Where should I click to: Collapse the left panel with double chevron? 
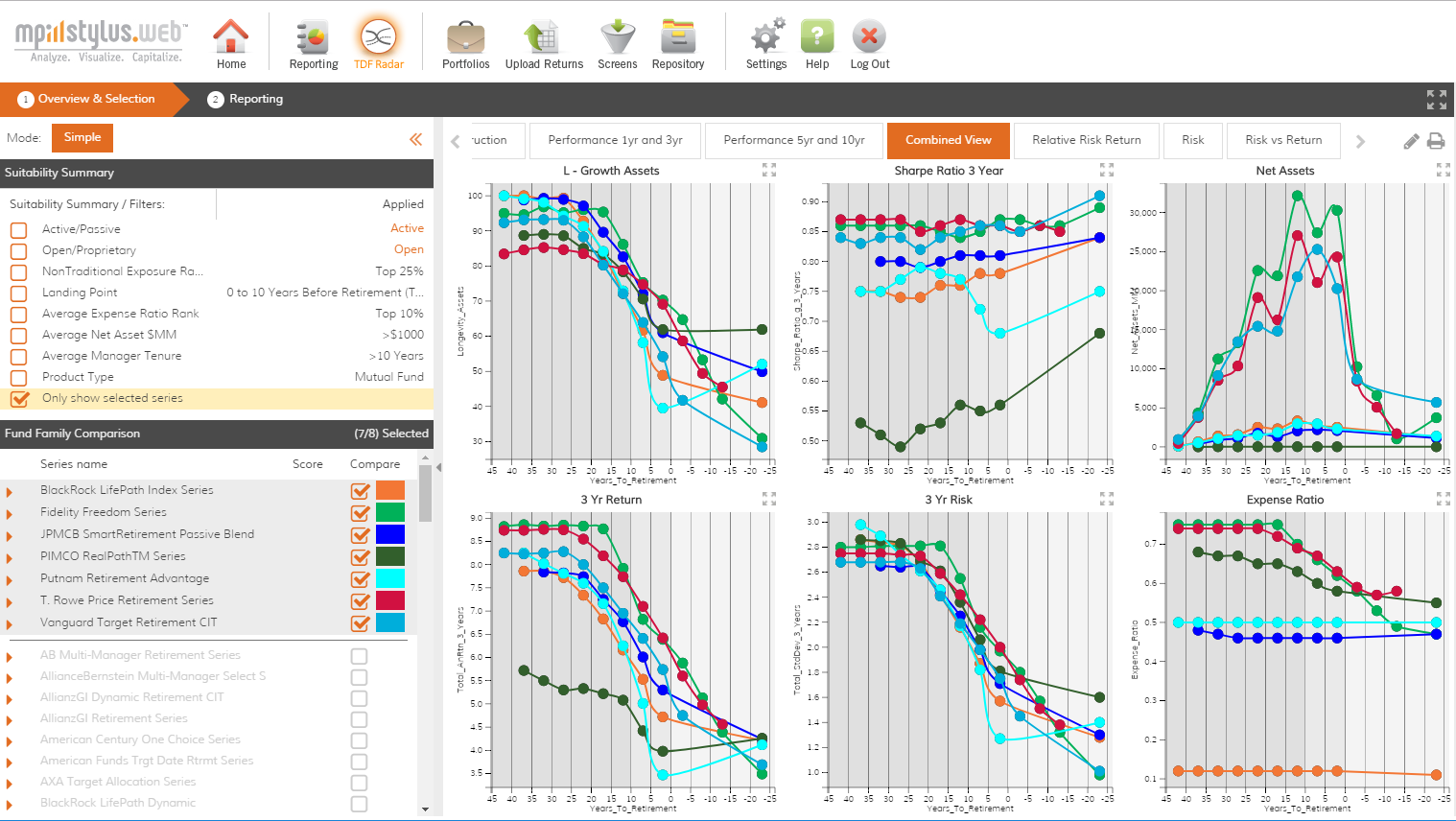click(415, 139)
